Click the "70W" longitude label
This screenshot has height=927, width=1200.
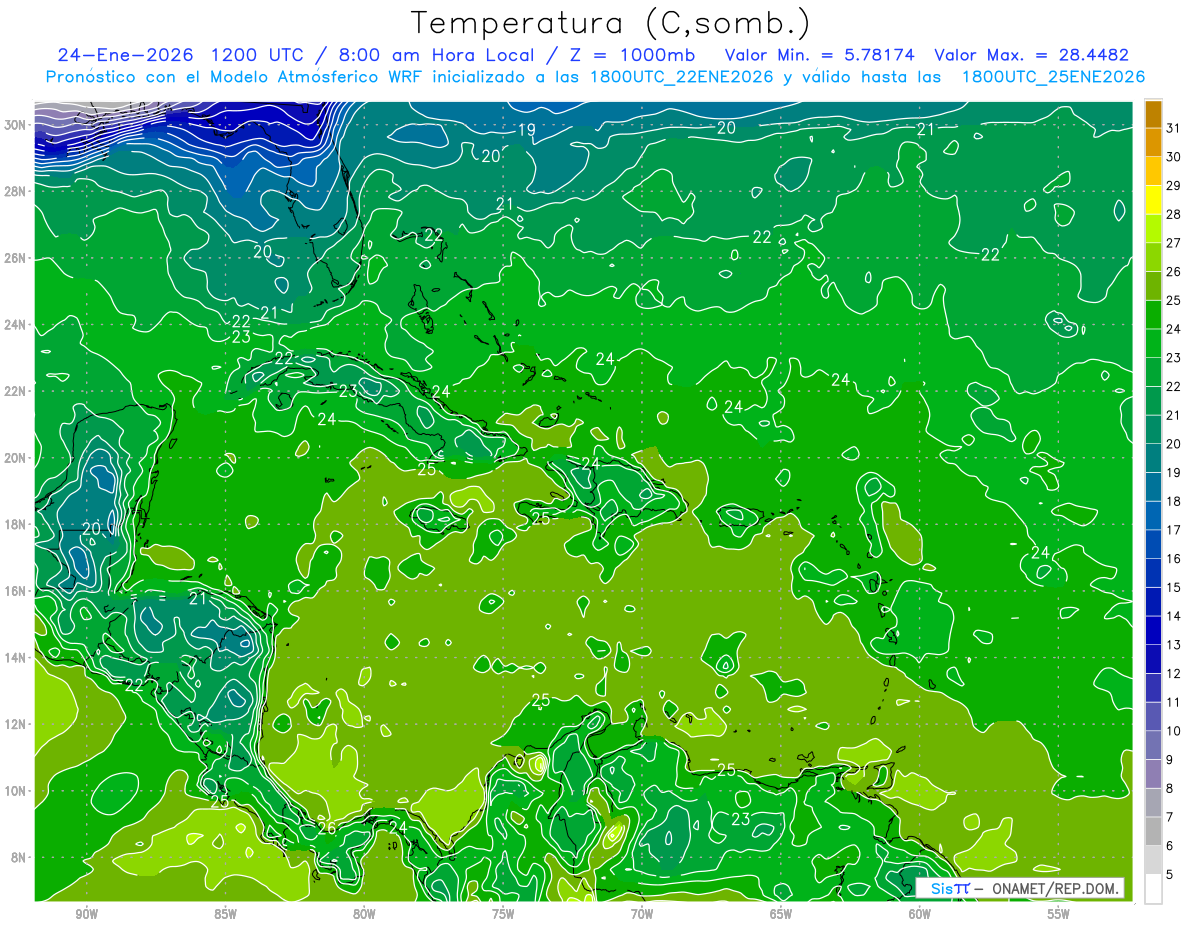(642, 914)
